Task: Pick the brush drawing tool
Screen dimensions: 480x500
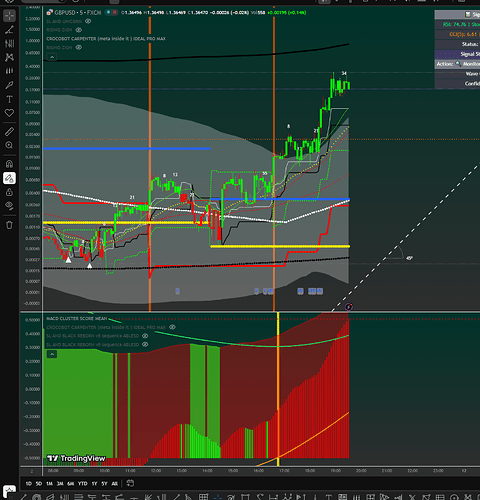Action: click(x=9, y=85)
